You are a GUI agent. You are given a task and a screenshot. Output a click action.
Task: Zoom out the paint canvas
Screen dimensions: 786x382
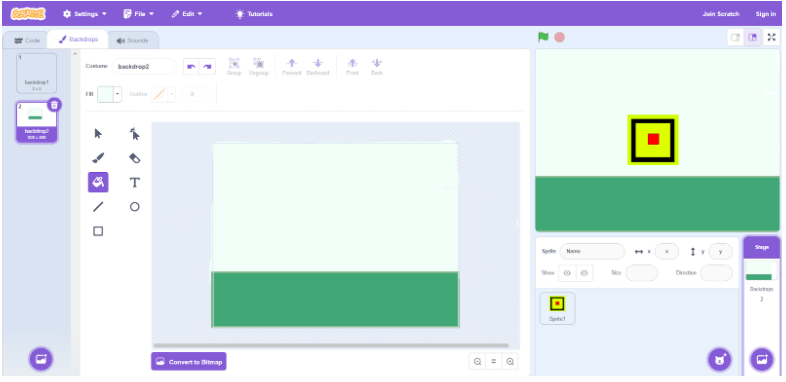(x=477, y=361)
